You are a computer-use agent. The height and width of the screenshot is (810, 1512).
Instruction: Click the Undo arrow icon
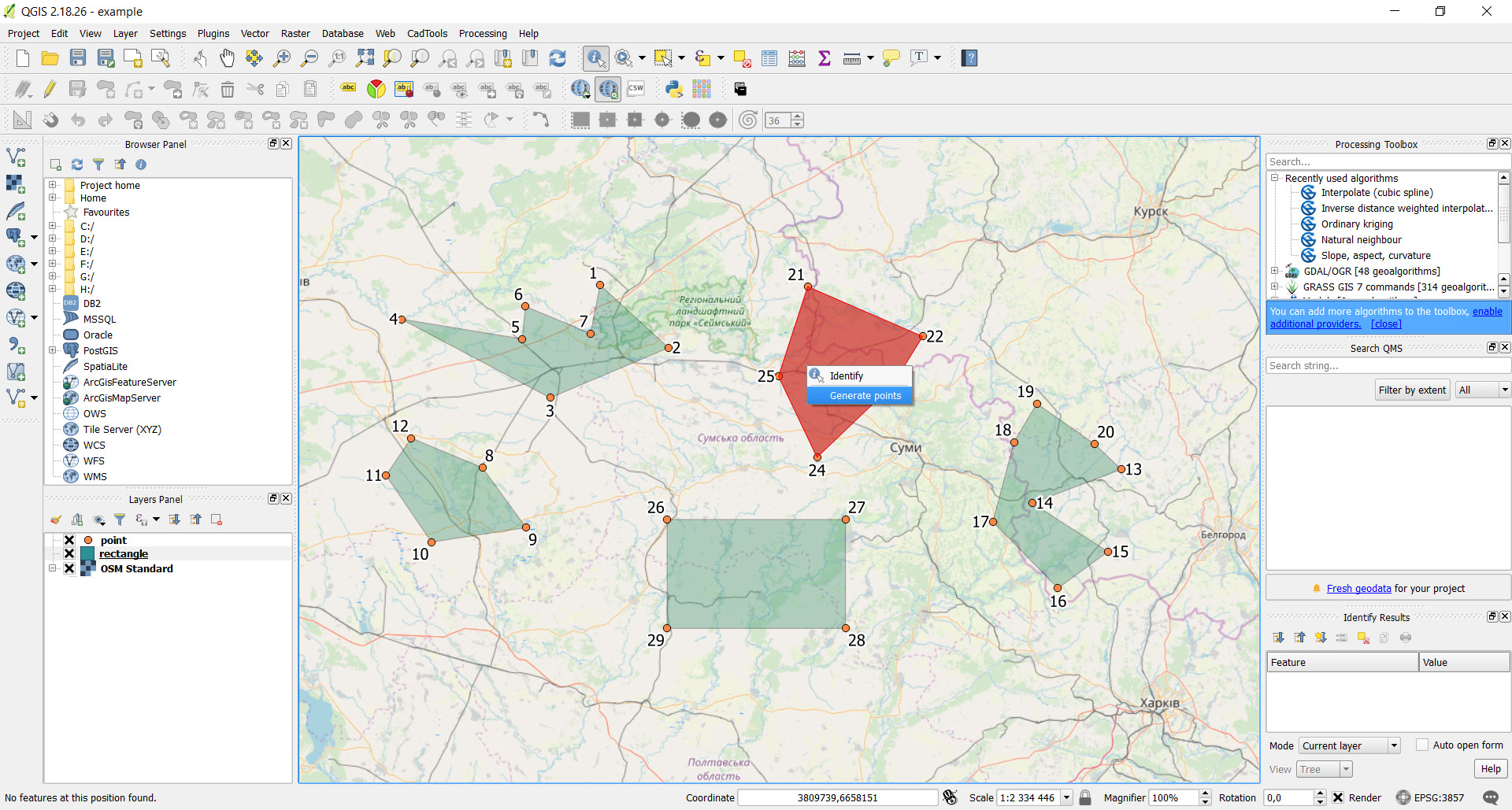click(x=78, y=120)
